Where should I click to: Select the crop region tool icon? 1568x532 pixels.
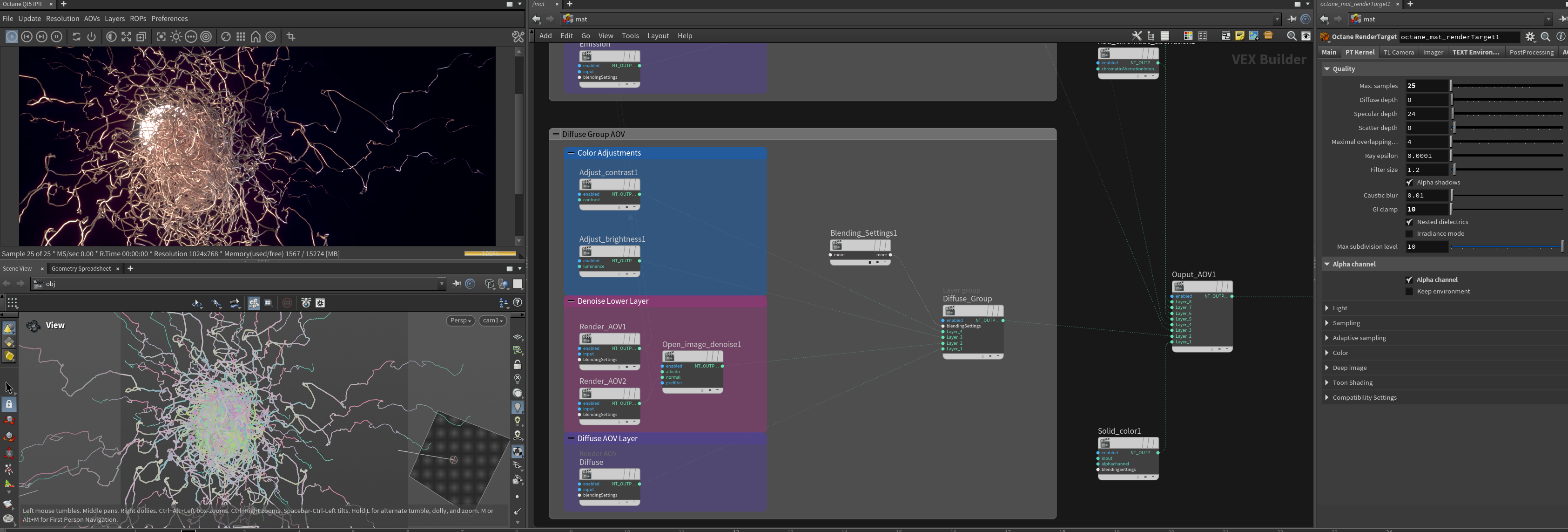click(x=291, y=36)
